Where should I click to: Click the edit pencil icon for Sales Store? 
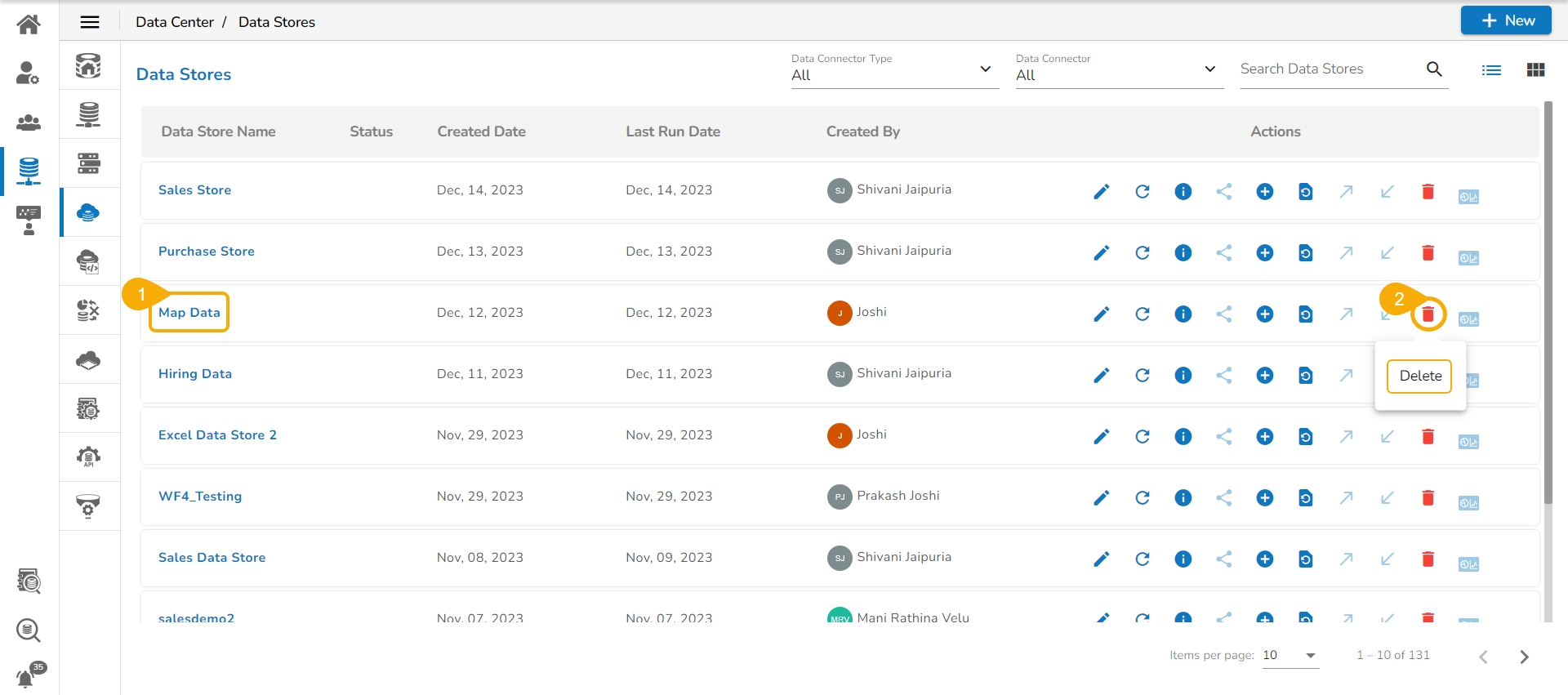coord(1101,192)
